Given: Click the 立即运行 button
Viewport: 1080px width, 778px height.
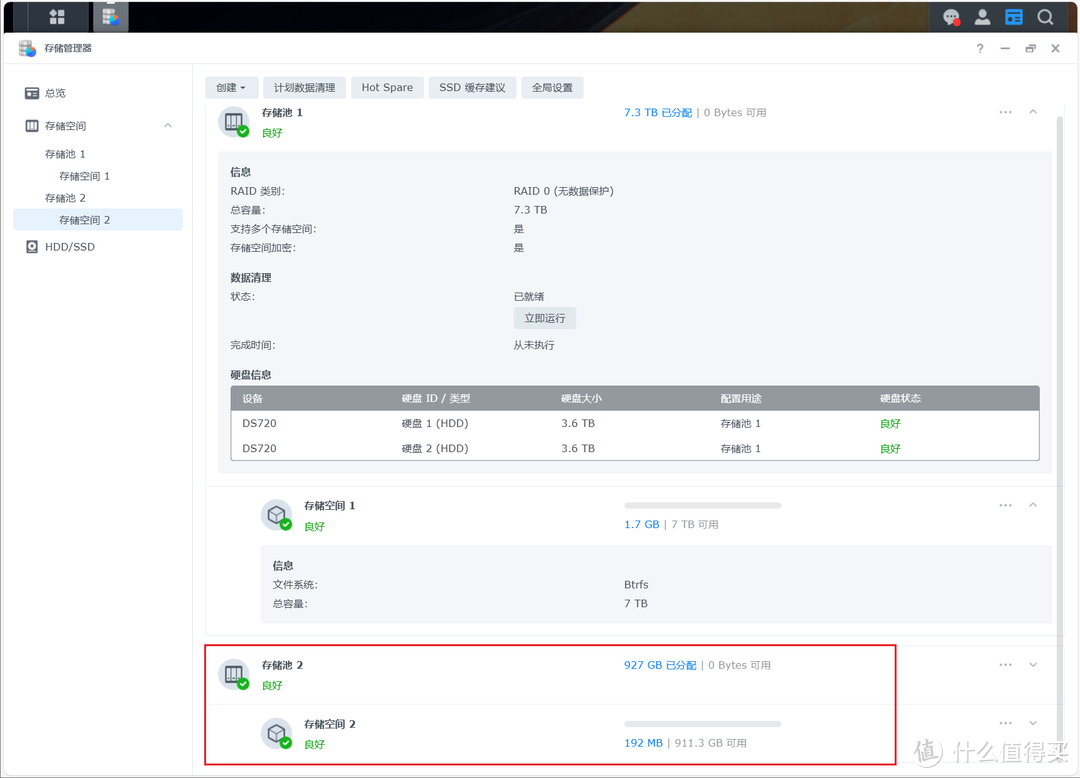Looking at the screenshot, I should click(x=545, y=318).
